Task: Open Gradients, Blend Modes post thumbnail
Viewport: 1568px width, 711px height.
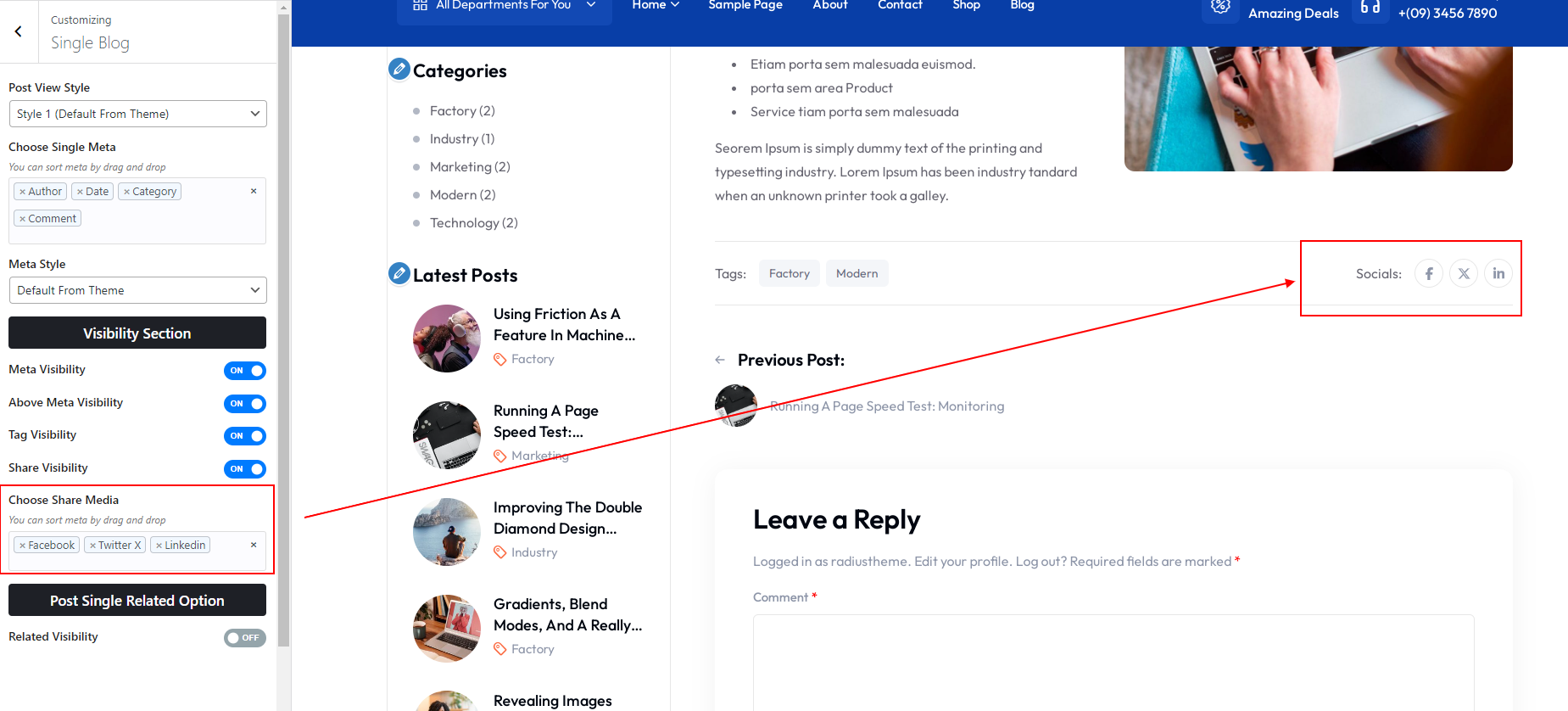Action: pos(447,629)
